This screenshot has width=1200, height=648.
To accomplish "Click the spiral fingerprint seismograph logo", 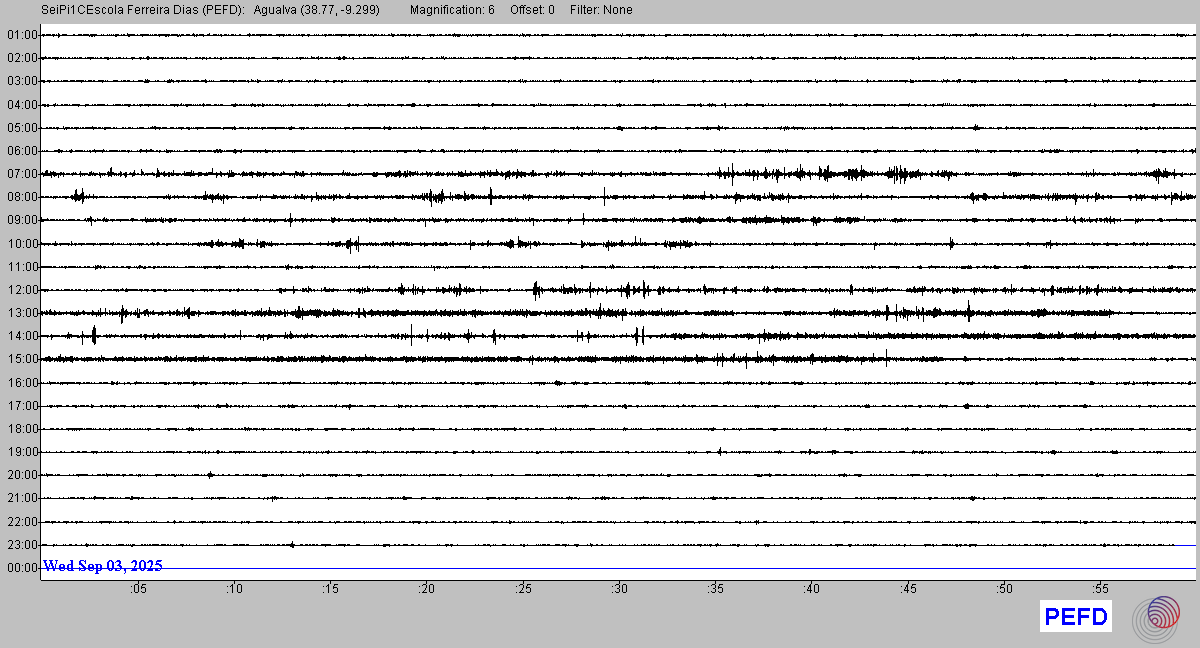I will tap(1156, 617).
